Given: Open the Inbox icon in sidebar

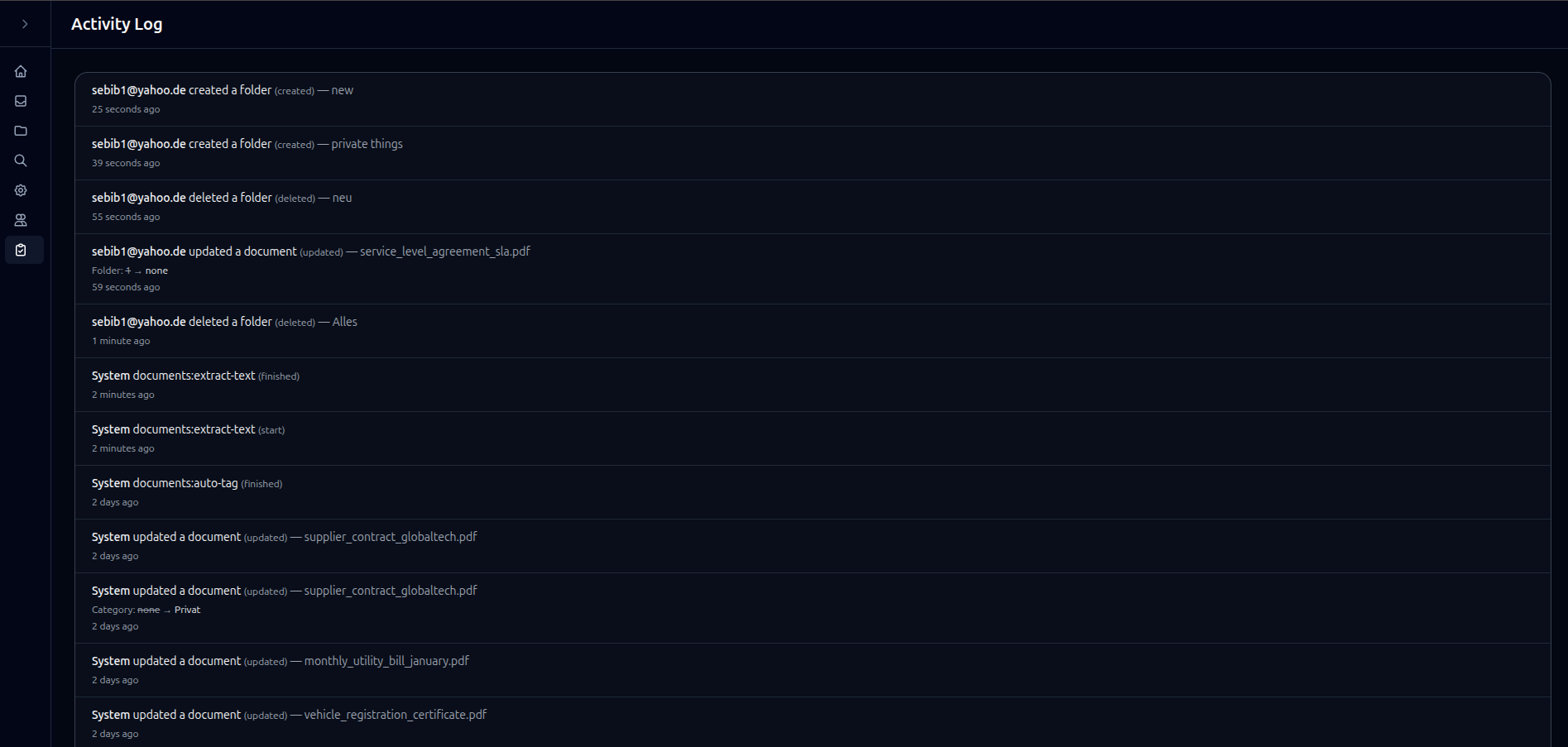Looking at the screenshot, I should [21, 101].
